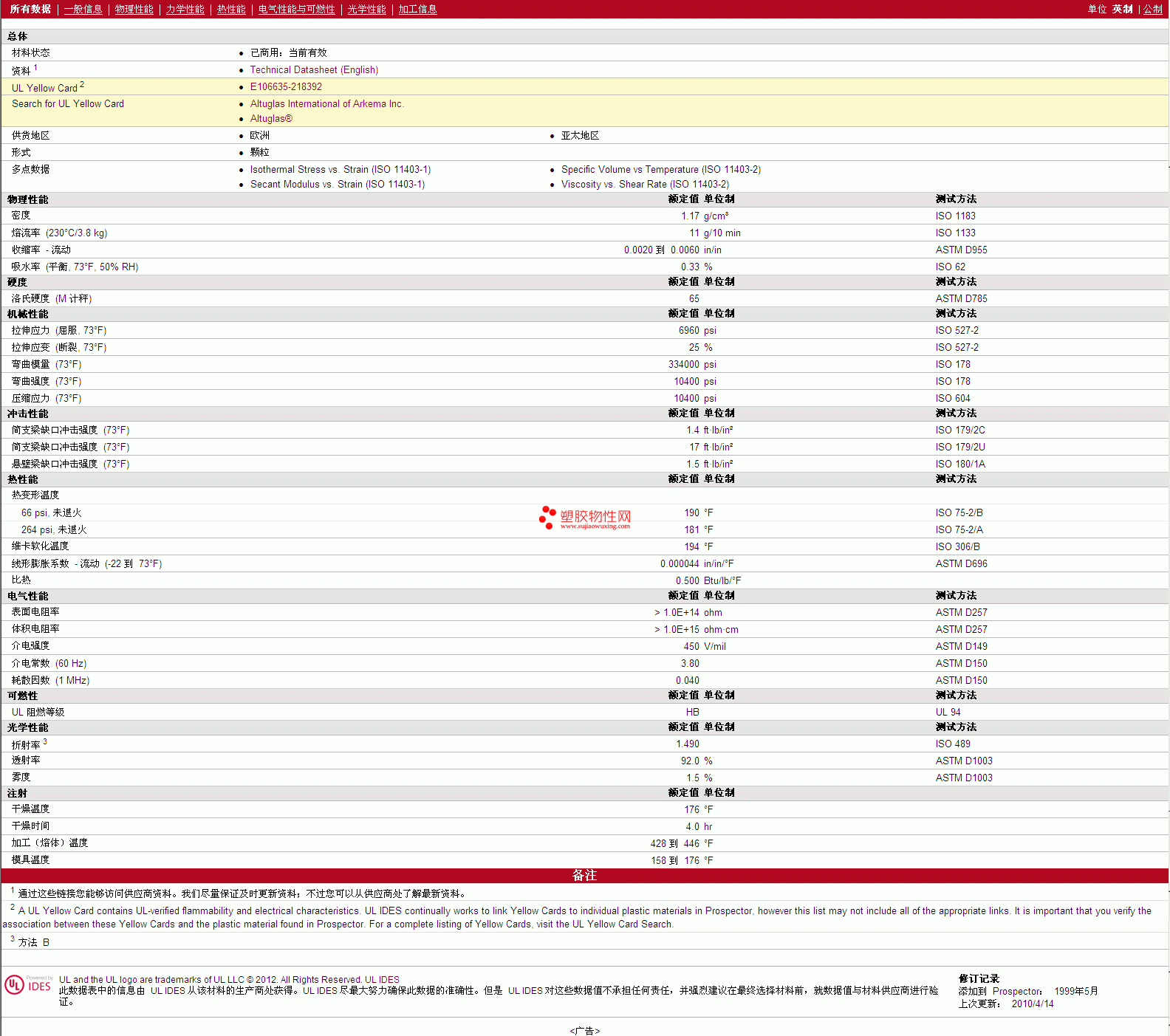
Task: Click Secant Modulus vs. Strain entry
Action: click(x=338, y=184)
